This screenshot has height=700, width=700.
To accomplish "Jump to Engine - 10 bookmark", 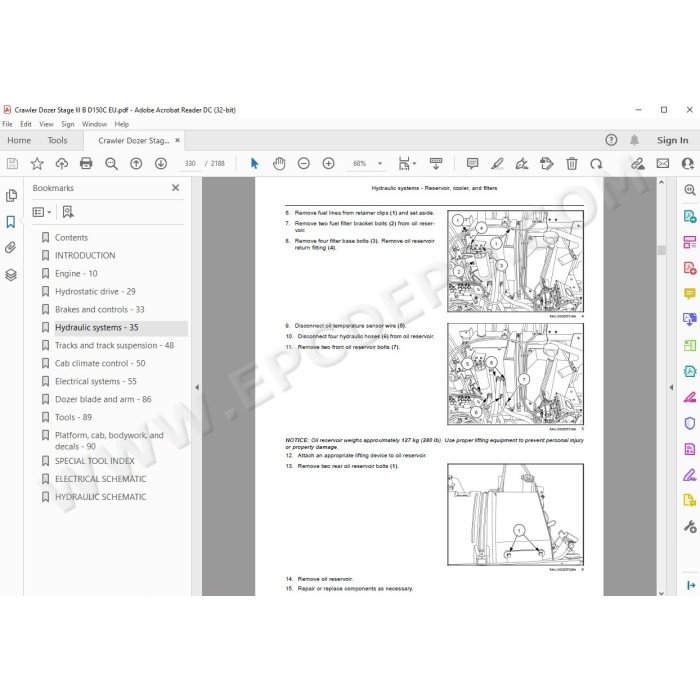I will pyautogui.click(x=76, y=273).
